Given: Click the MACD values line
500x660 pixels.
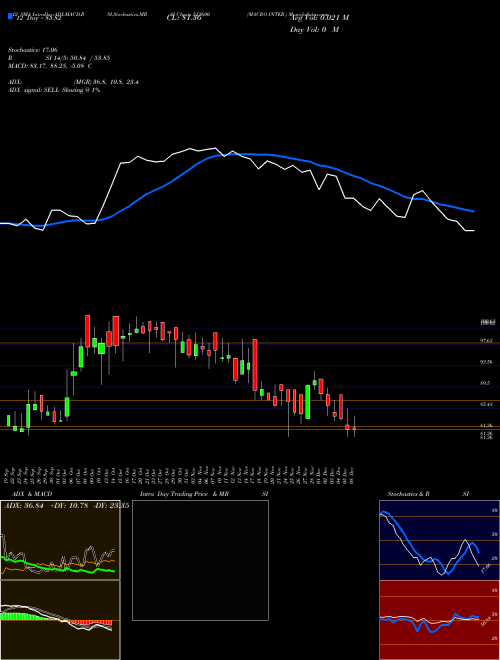Looking at the screenshot, I should click(50, 66).
